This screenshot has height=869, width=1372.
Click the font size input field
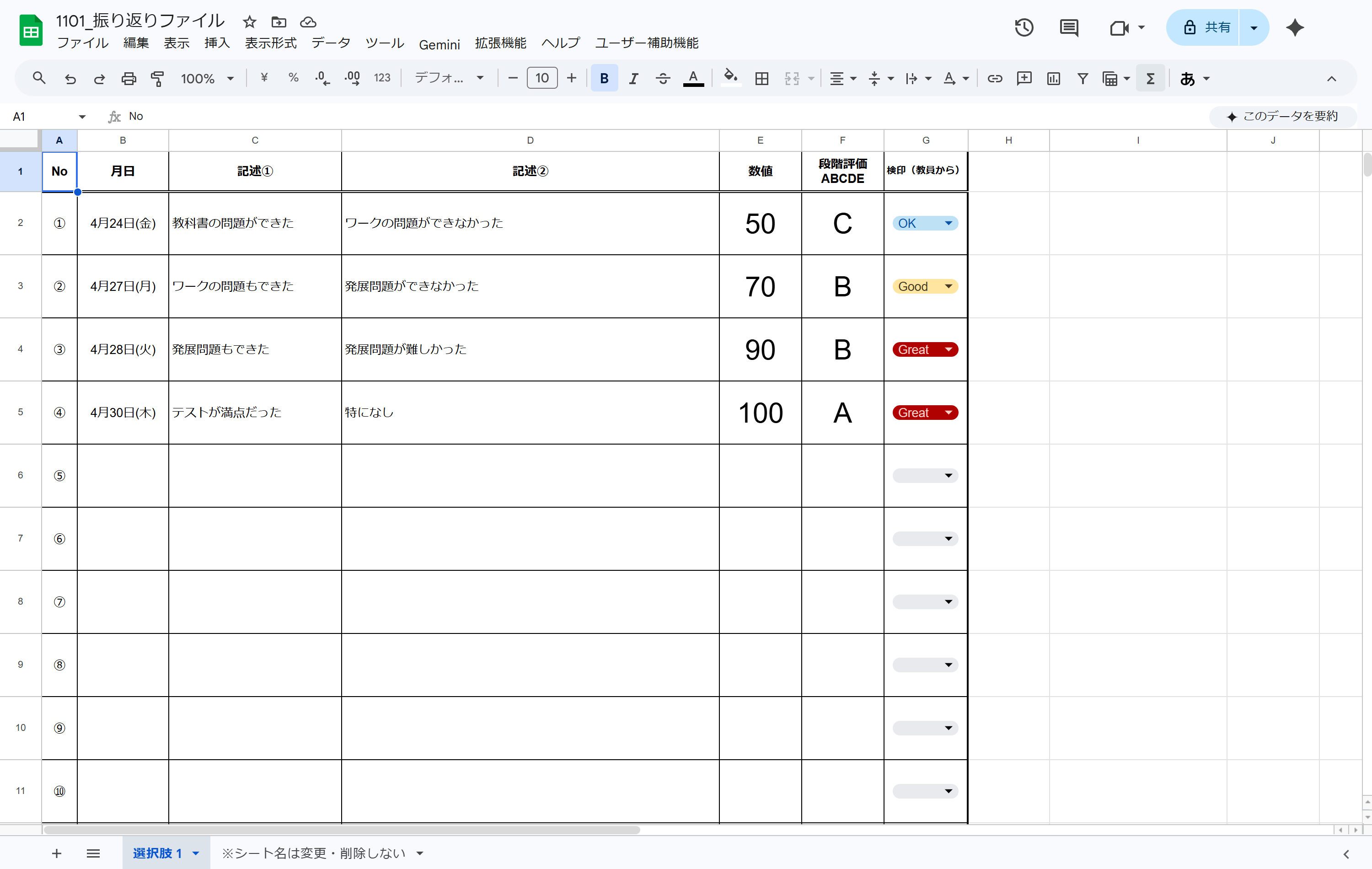pyautogui.click(x=542, y=79)
